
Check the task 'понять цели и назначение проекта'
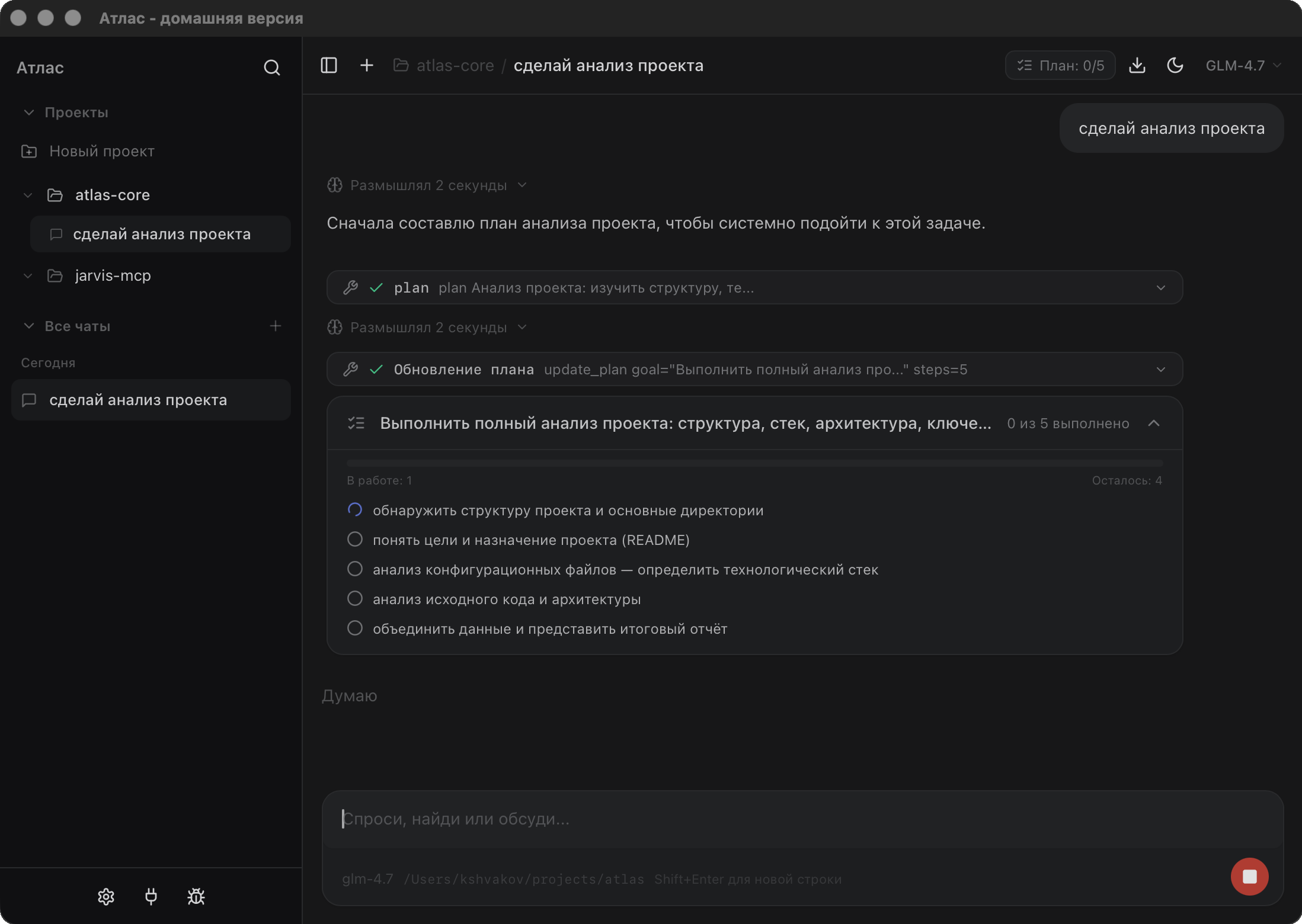pos(355,539)
